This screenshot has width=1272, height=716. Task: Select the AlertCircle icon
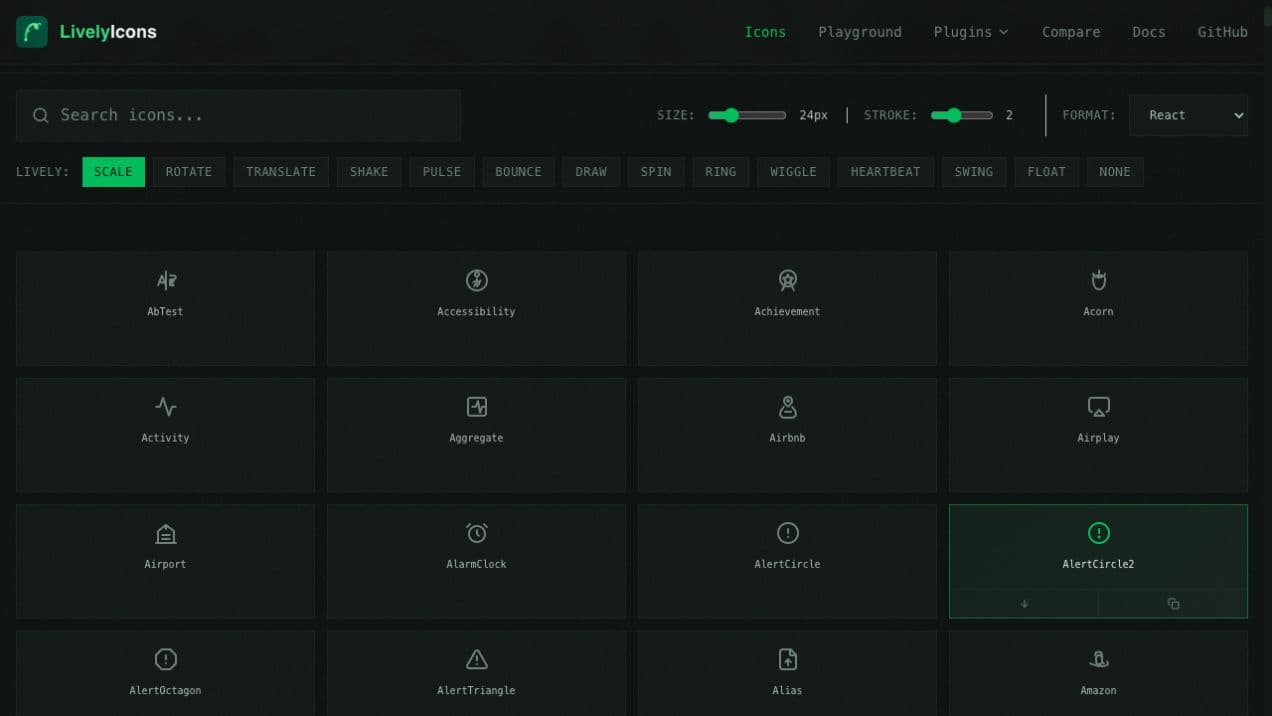pos(787,561)
